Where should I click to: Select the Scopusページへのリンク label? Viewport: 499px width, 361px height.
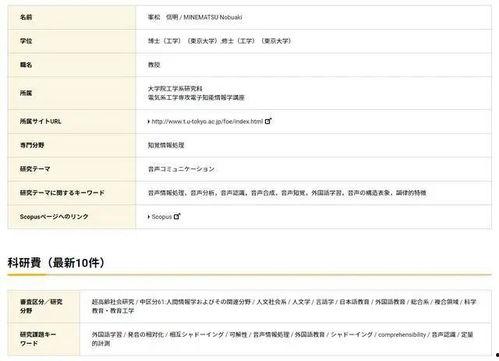click(x=54, y=217)
